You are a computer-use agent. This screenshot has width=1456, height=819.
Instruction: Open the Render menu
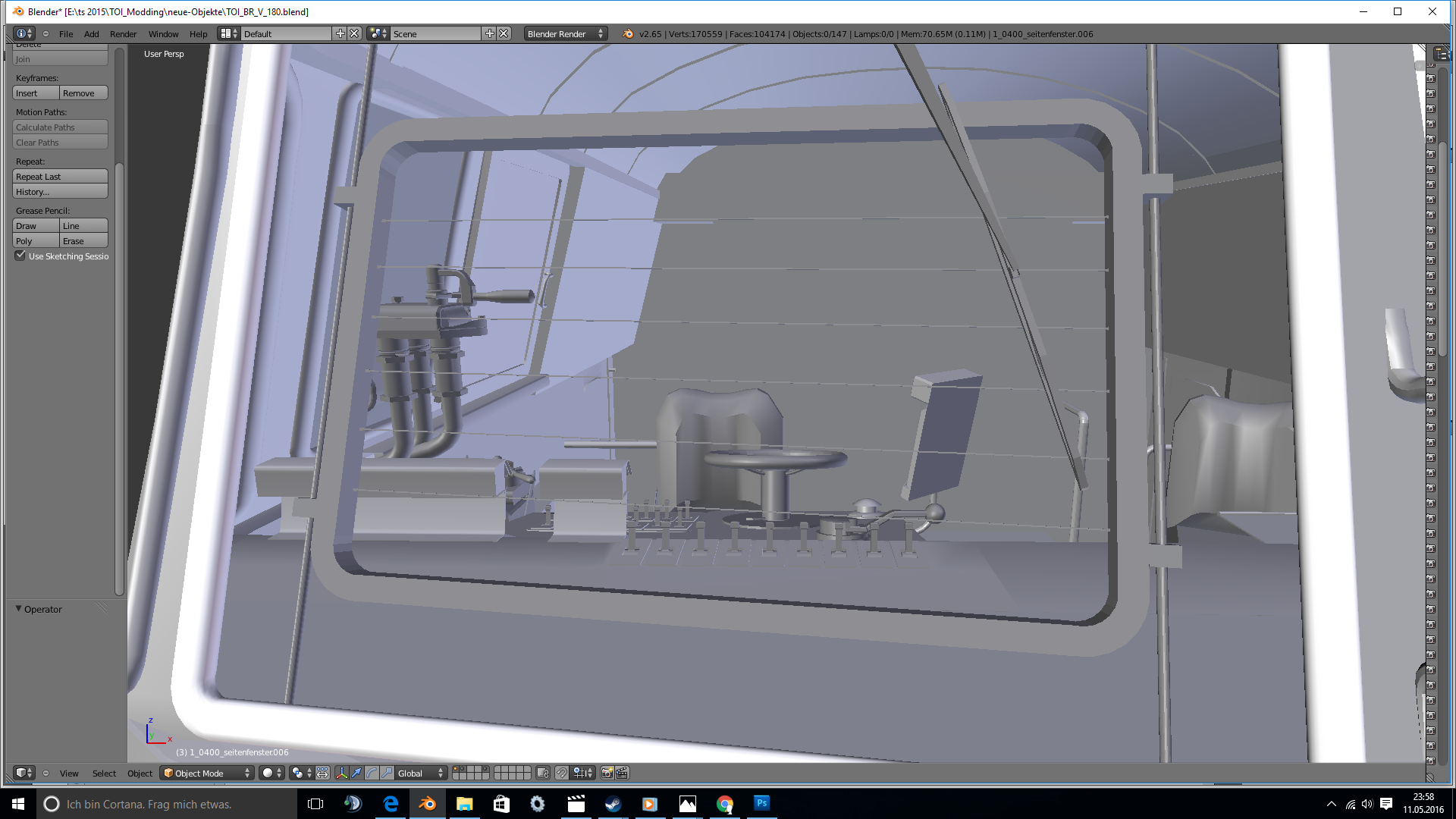click(x=123, y=33)
